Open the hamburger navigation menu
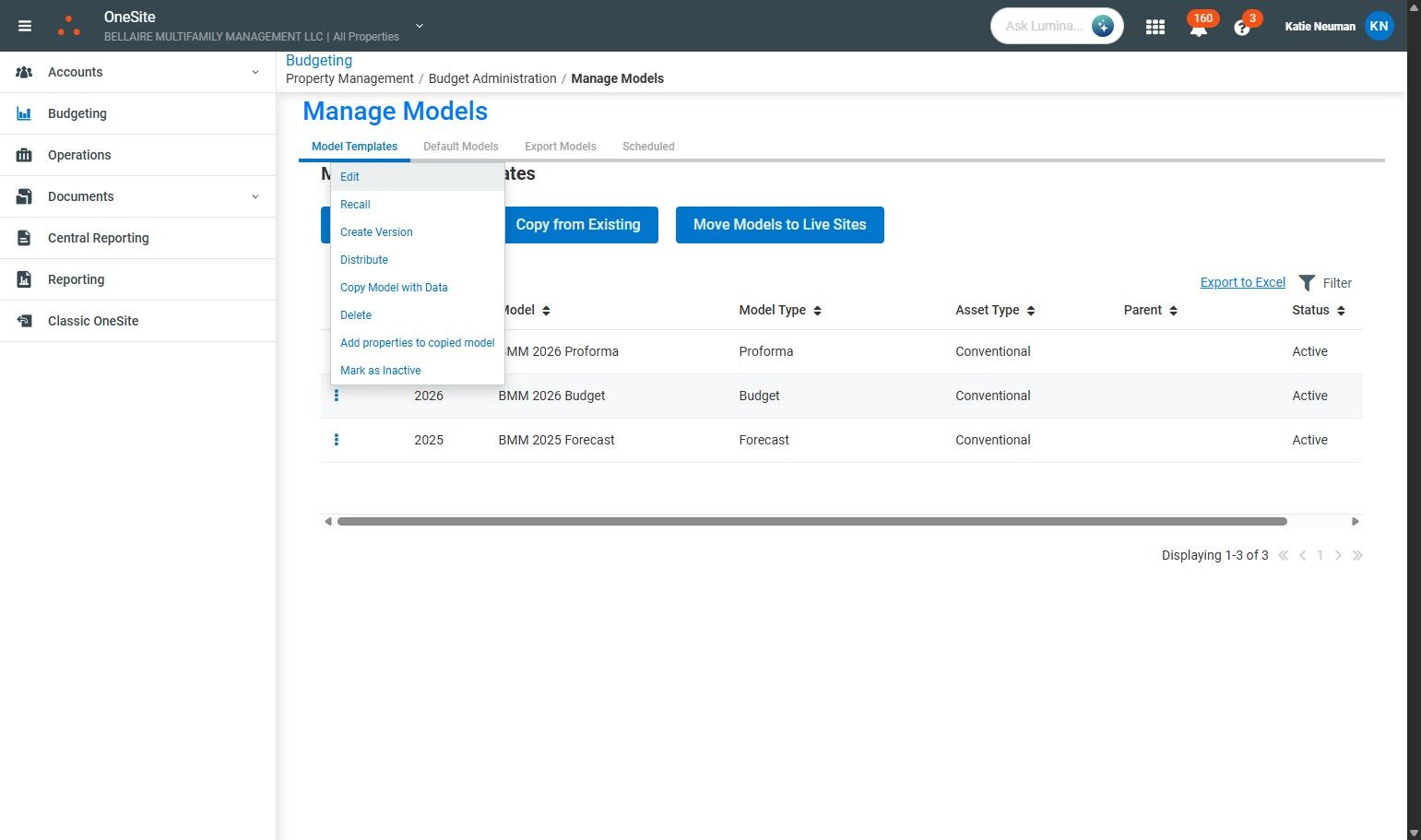1421x840 pixels. point(25,26)
